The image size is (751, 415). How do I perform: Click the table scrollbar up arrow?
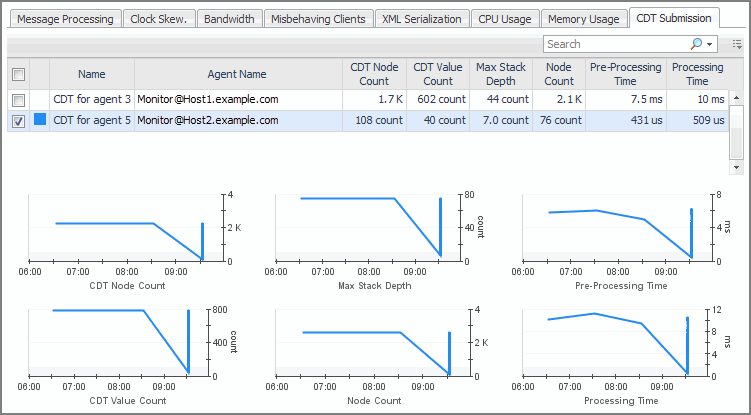click(x=737, y=97)
